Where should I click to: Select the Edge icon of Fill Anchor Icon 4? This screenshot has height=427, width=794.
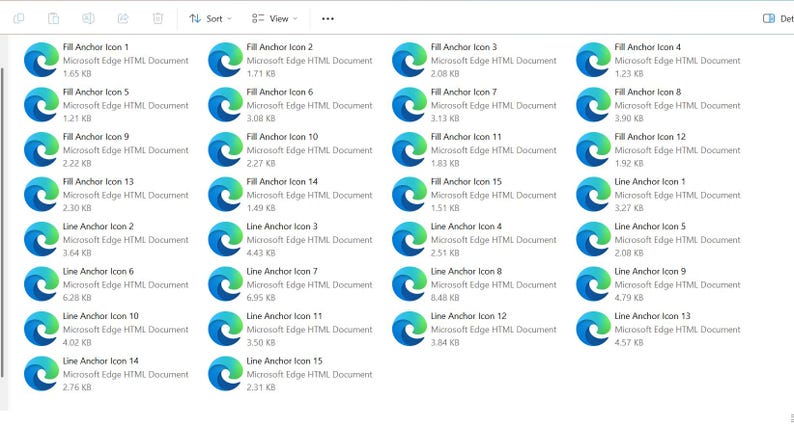click(x=593, y=60)
